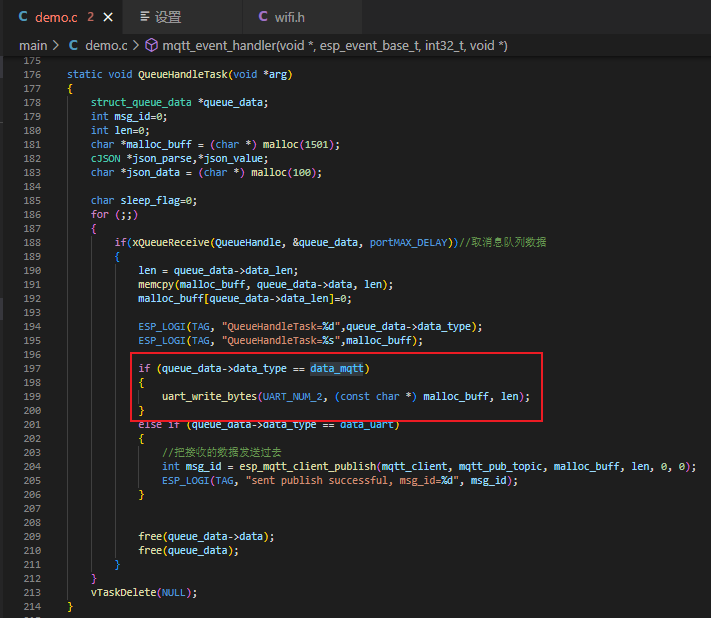
Task: Click the C file icon on demo.c tab
Action: [x=23, y=17]
